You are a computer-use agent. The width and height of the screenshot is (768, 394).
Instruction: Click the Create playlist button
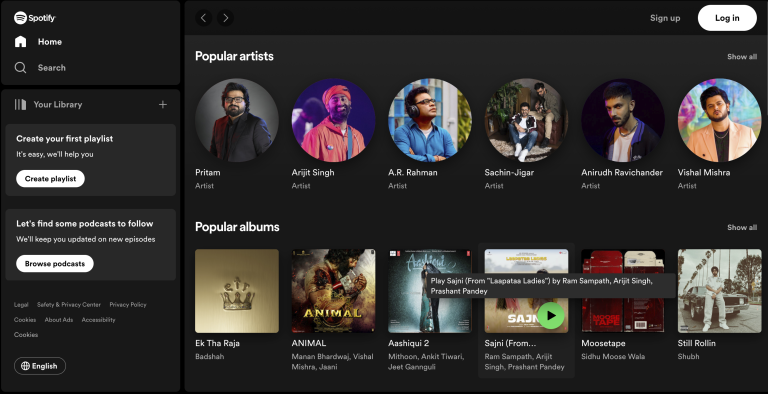click(50, 179)
